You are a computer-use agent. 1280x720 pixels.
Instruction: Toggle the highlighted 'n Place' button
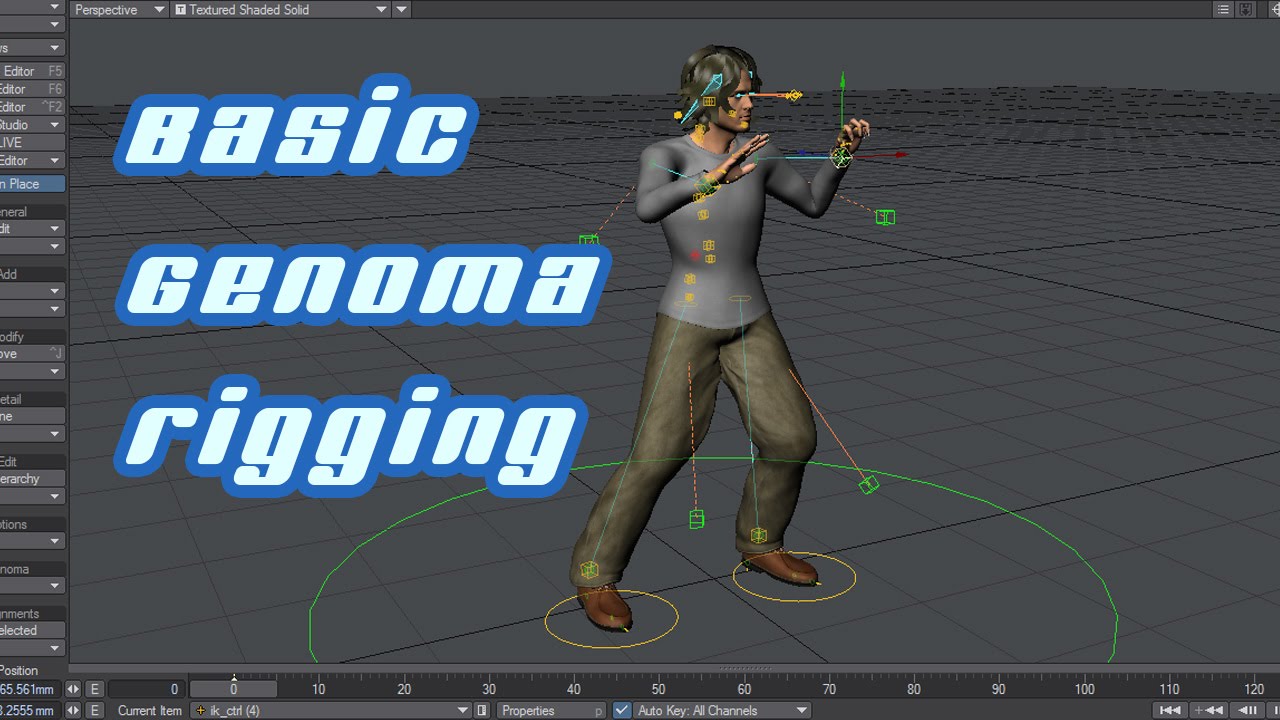click(32, 184)
